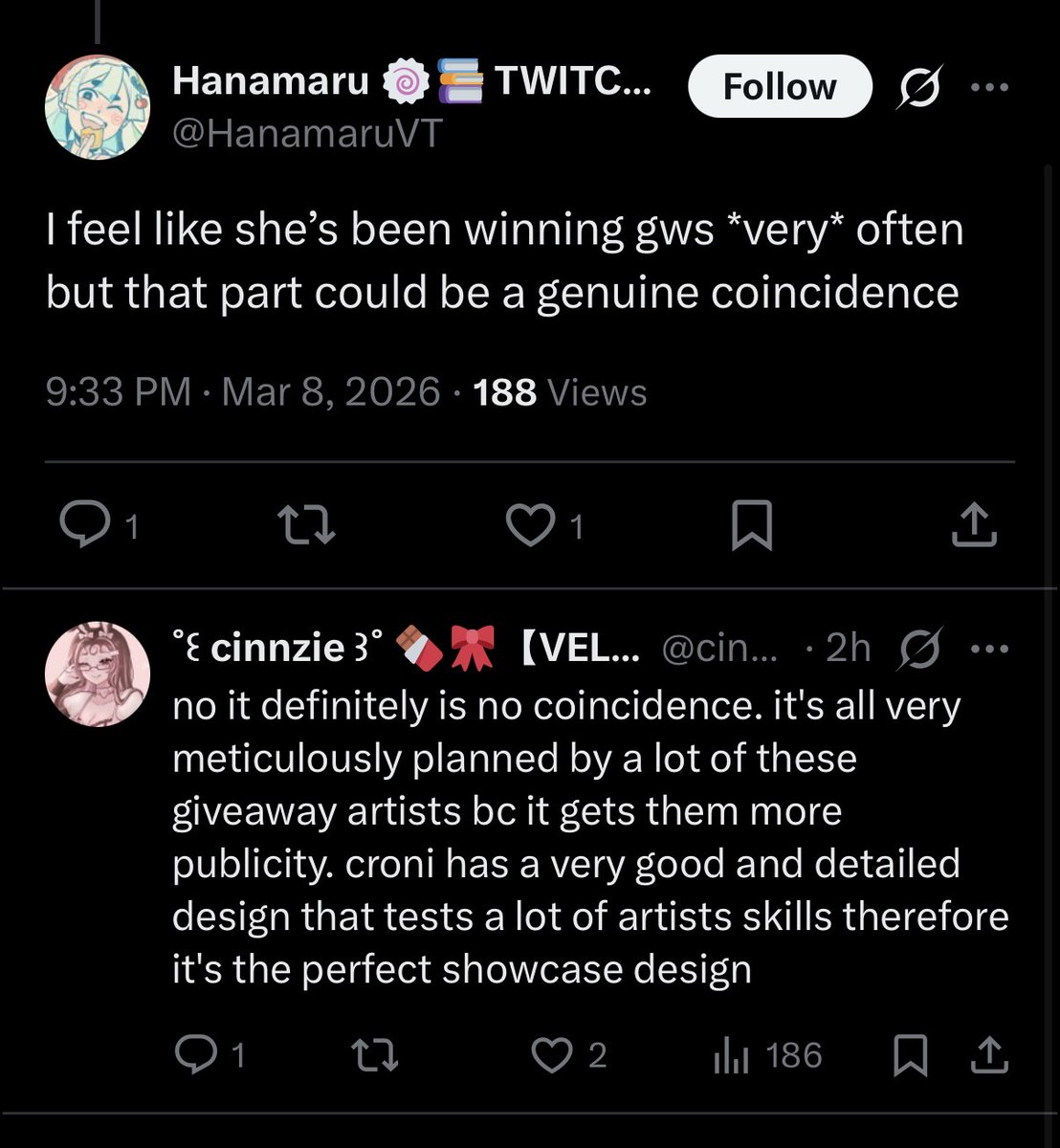Bookmark Hanamaru's tweet
This screenshot has width=1060, height=1148.
click(x=751, y=526)
